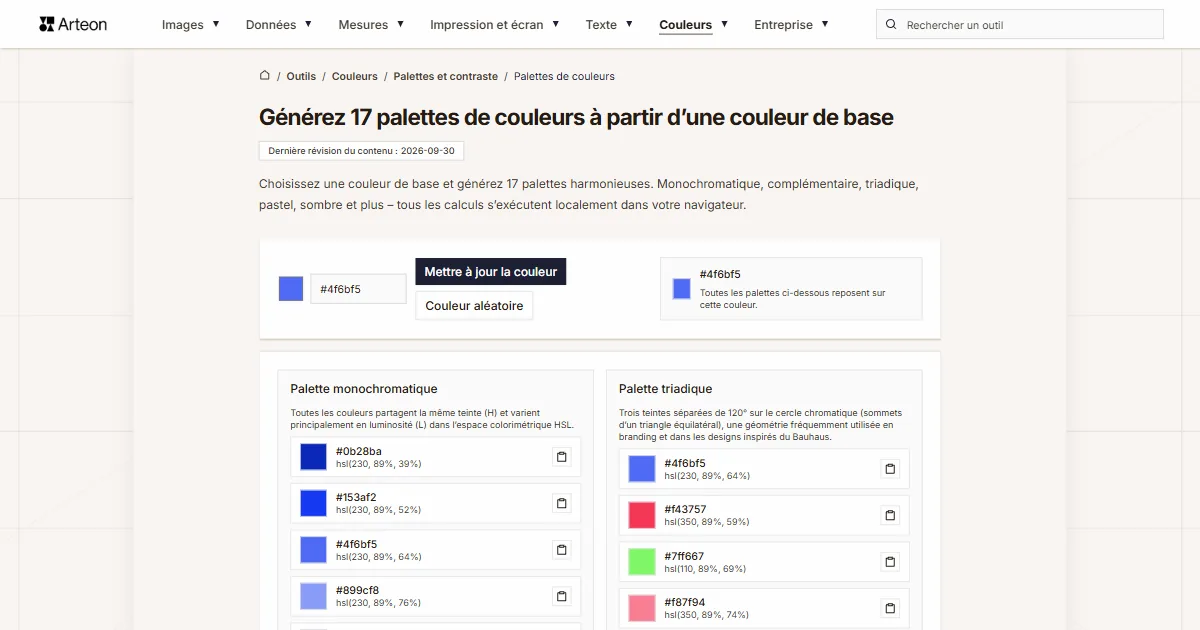
Task: Open the Données menu
Action: pyautogui.click(x=279, y=25)
